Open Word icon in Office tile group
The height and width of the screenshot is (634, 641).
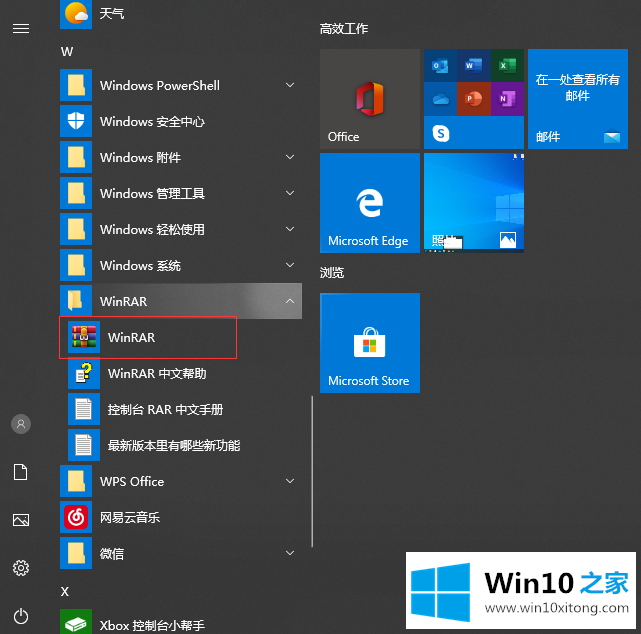[x=474, y=65]
